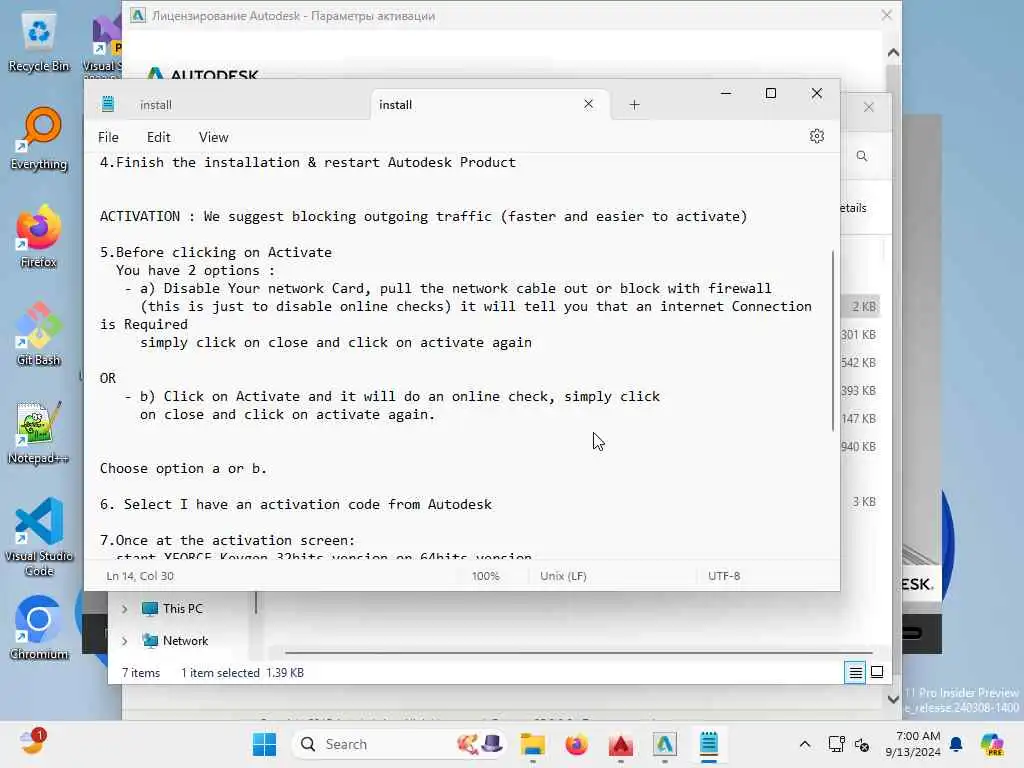Click the Notepad app icon in title bar
Image resolution: width=1024 pixels, height=768 pixels.
[x=108, y=104]
